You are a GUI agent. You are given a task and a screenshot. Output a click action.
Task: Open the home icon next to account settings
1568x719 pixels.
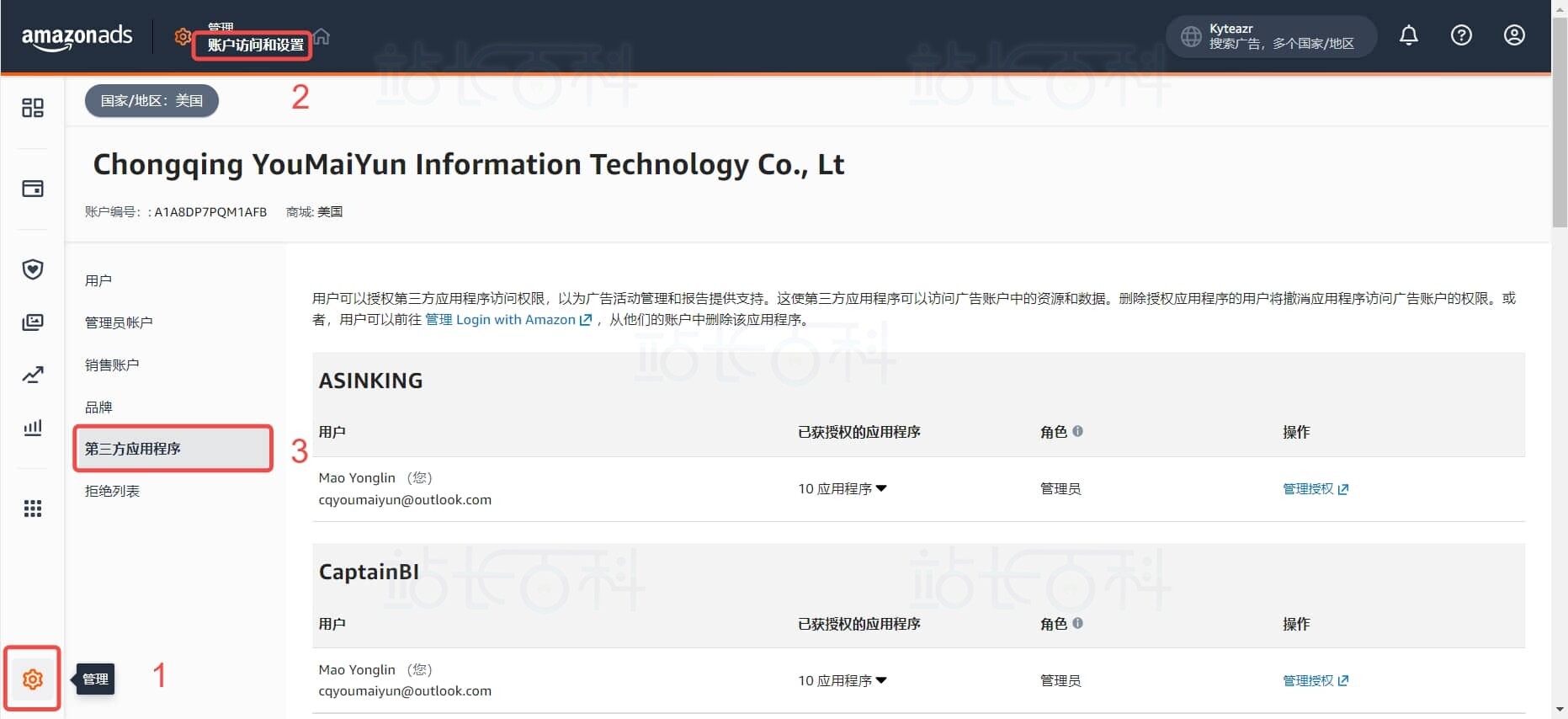tap(322, 37)
